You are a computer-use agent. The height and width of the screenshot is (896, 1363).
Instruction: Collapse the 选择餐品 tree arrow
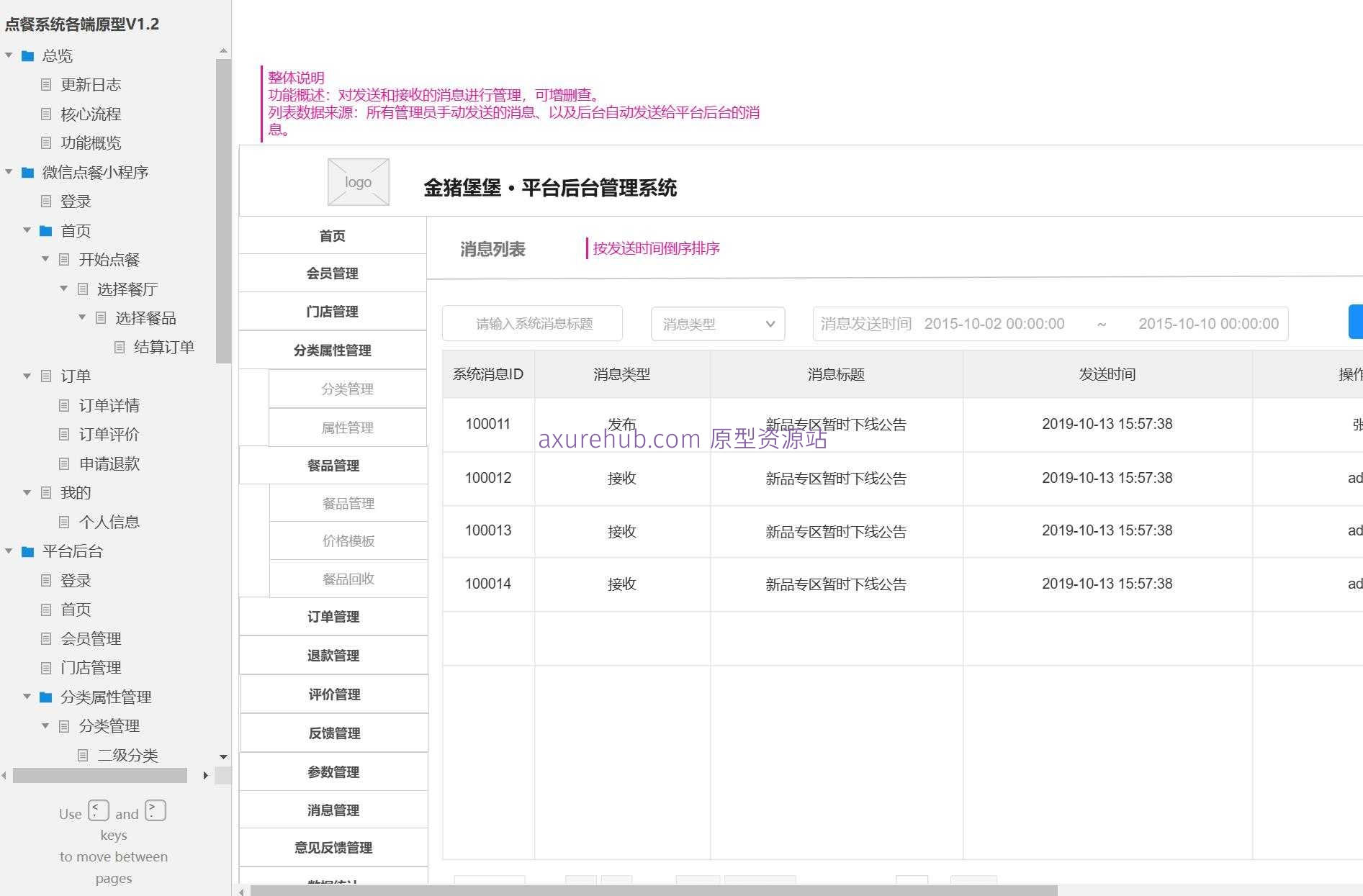(82, 317)
